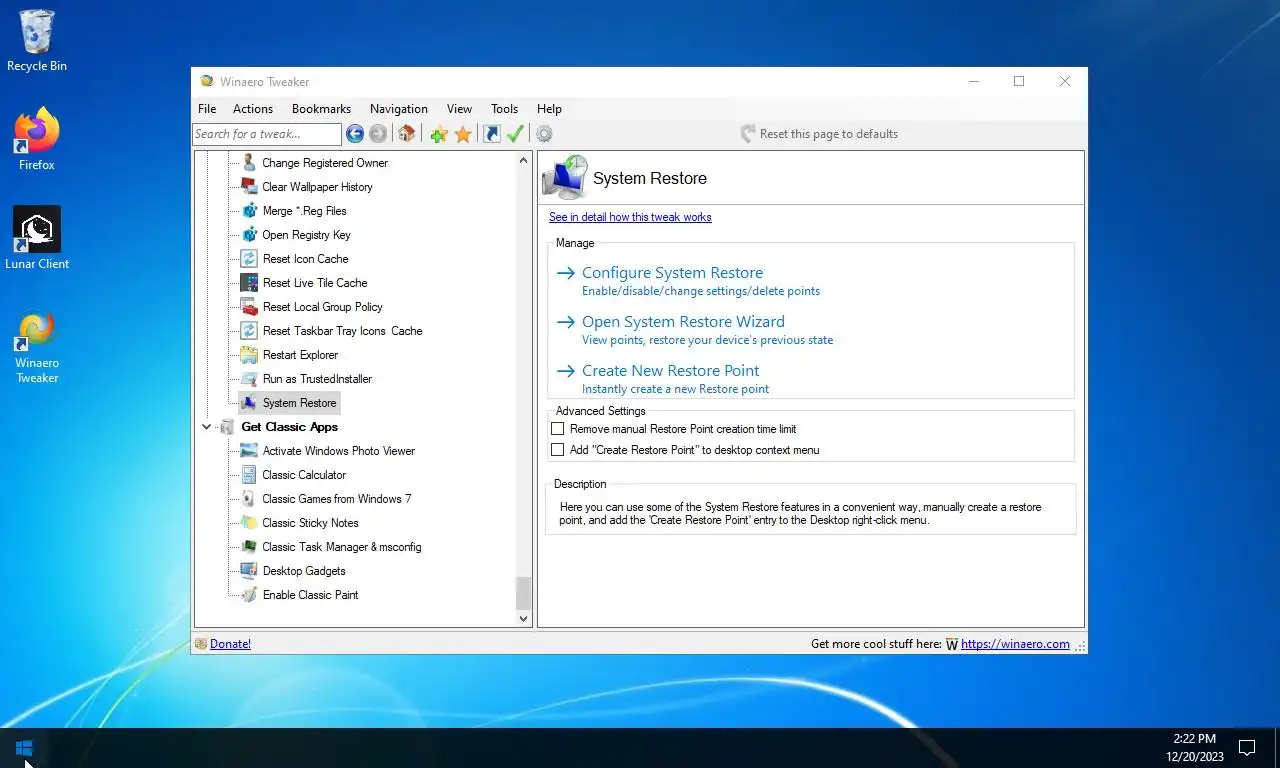Open the File menu
This screenshot has height=768, width=1280.
click(x=207, y=109)
